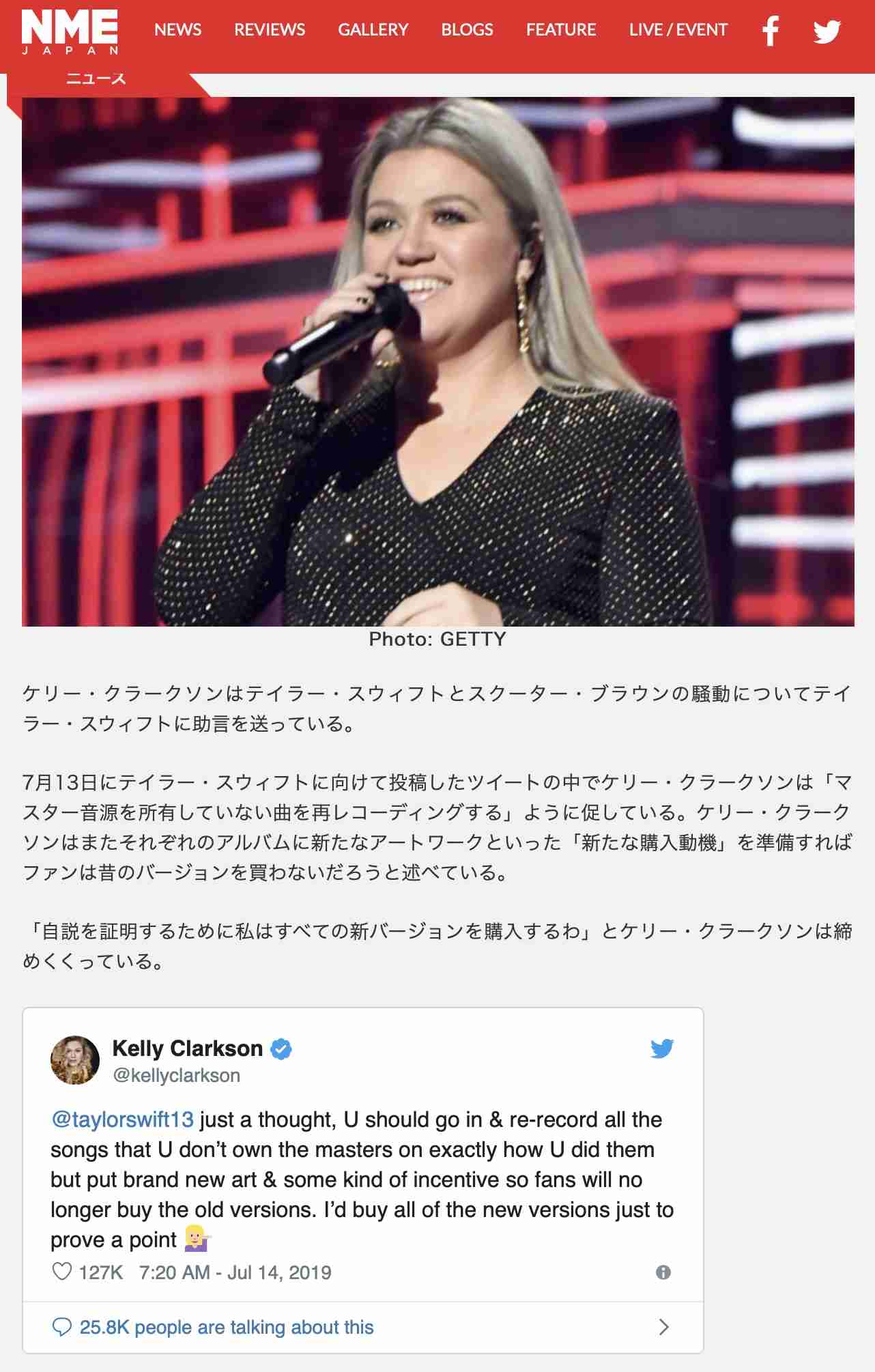This screenshot has height=1372, width=875.
Task: Like the tweet via heart icon
Action: coord(62,1272)
